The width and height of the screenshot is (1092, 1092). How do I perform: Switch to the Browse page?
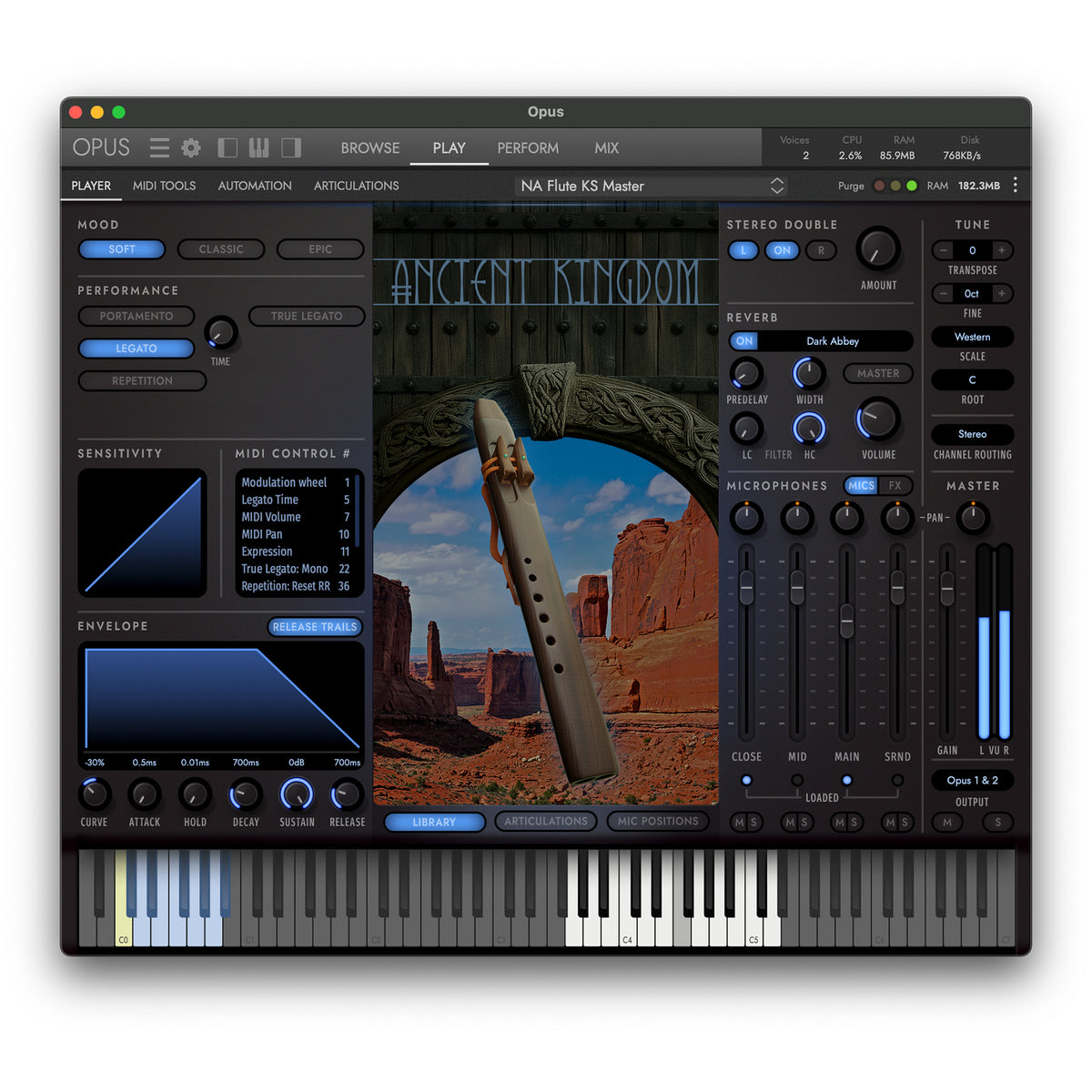tap(370, 147)
